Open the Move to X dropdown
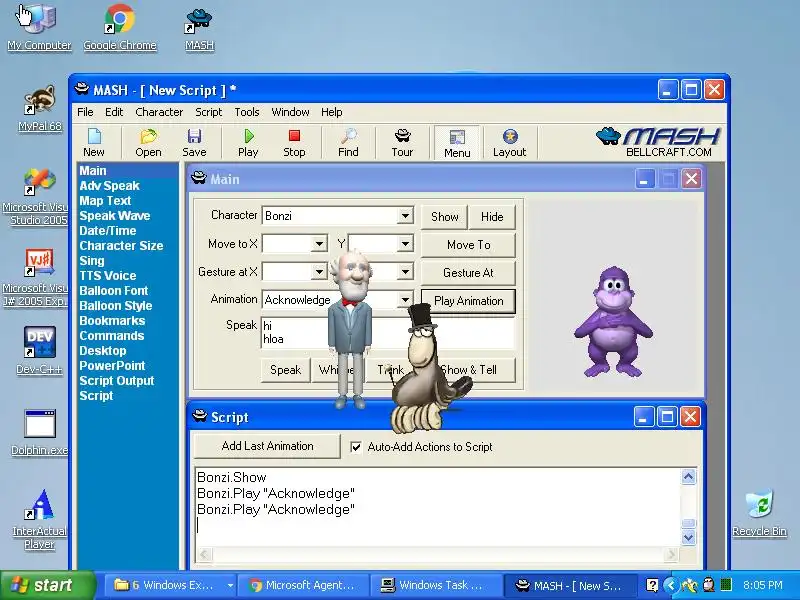The image size is (800, 600). 319,244
